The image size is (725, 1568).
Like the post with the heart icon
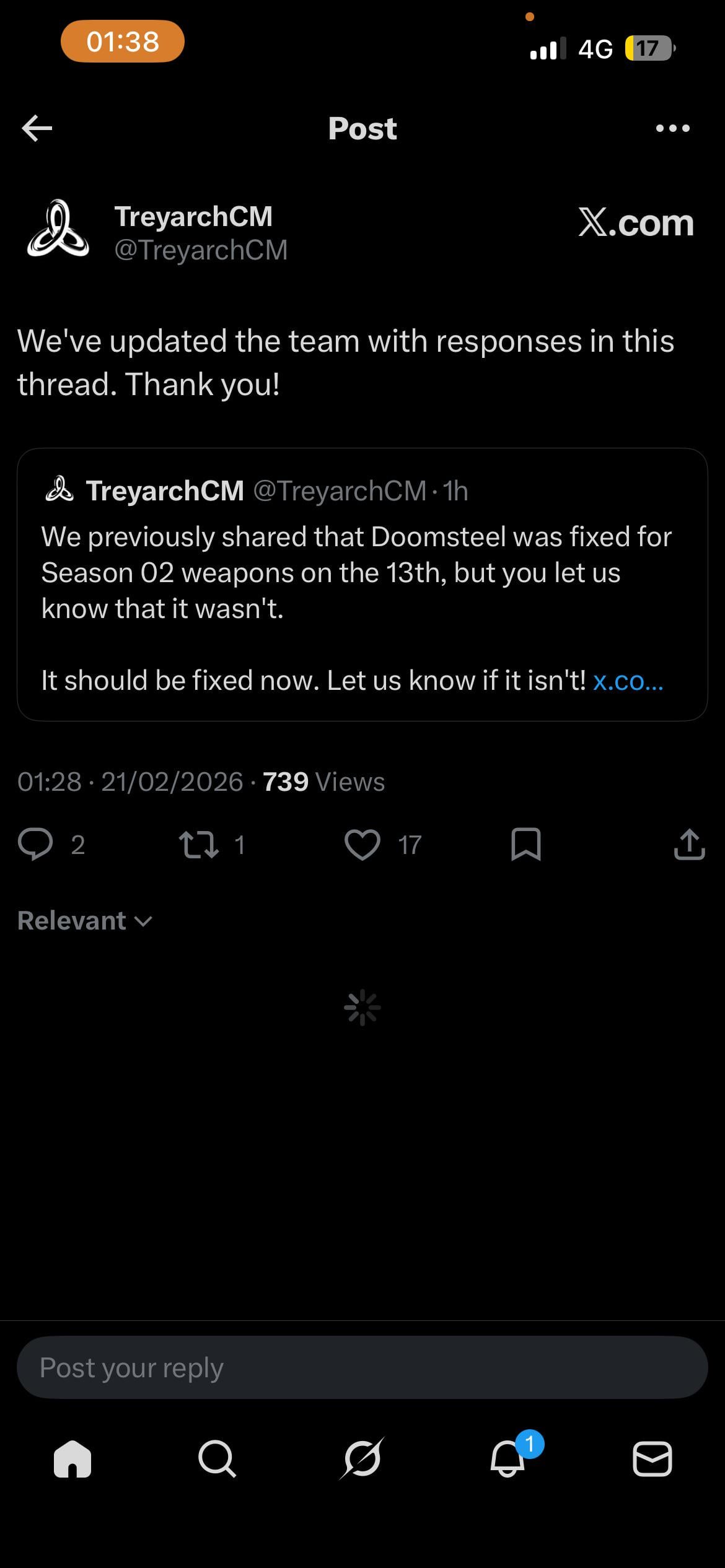pos(362,845)
